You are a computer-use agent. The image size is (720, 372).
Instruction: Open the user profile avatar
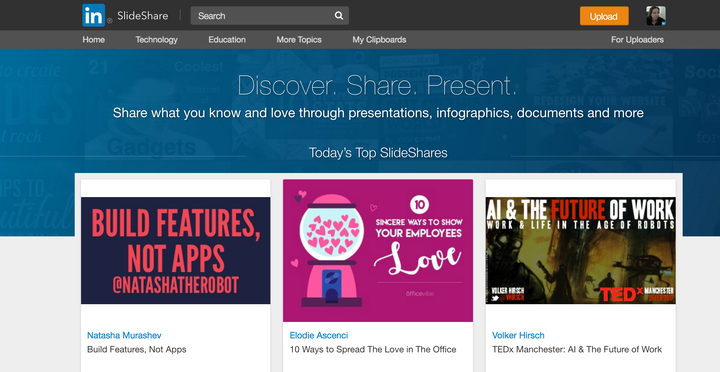[x=656, y=16]
